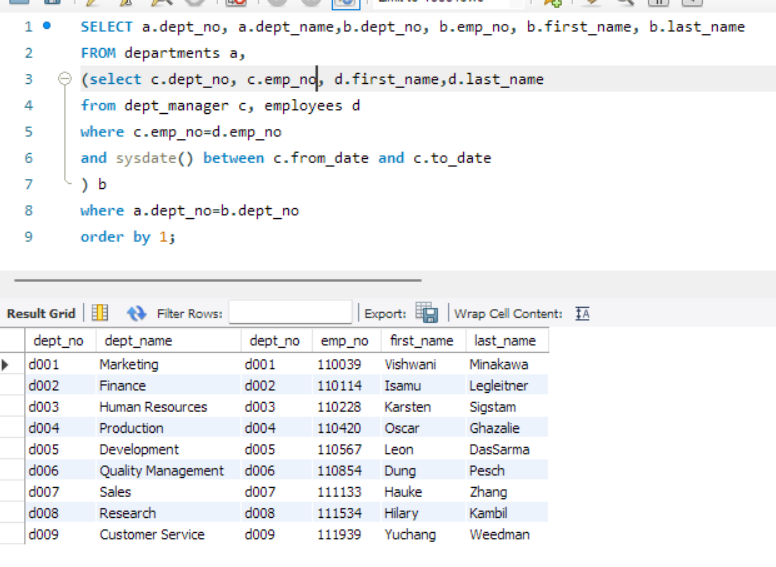The image size is (776, 567).
Task: Select the first_name cell Leon
Action: click(x=424, y=449)
